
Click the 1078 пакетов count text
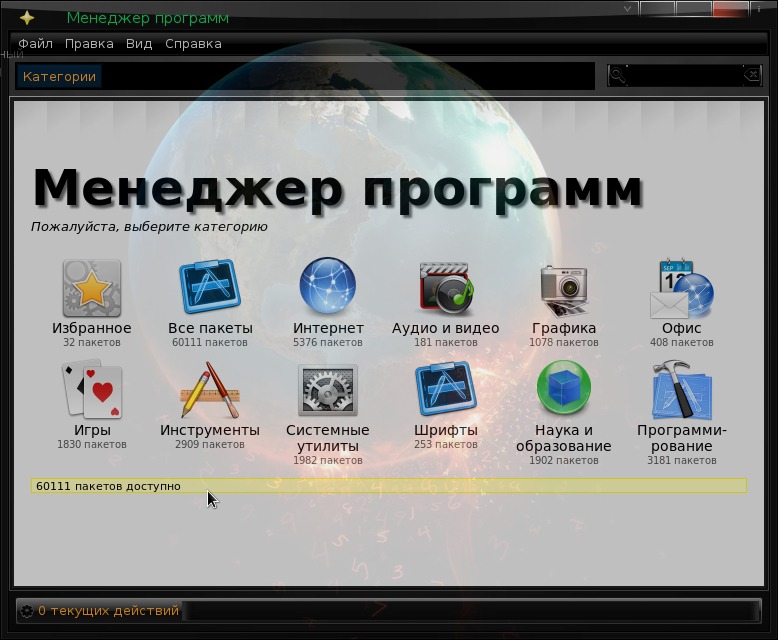(564, 342)
